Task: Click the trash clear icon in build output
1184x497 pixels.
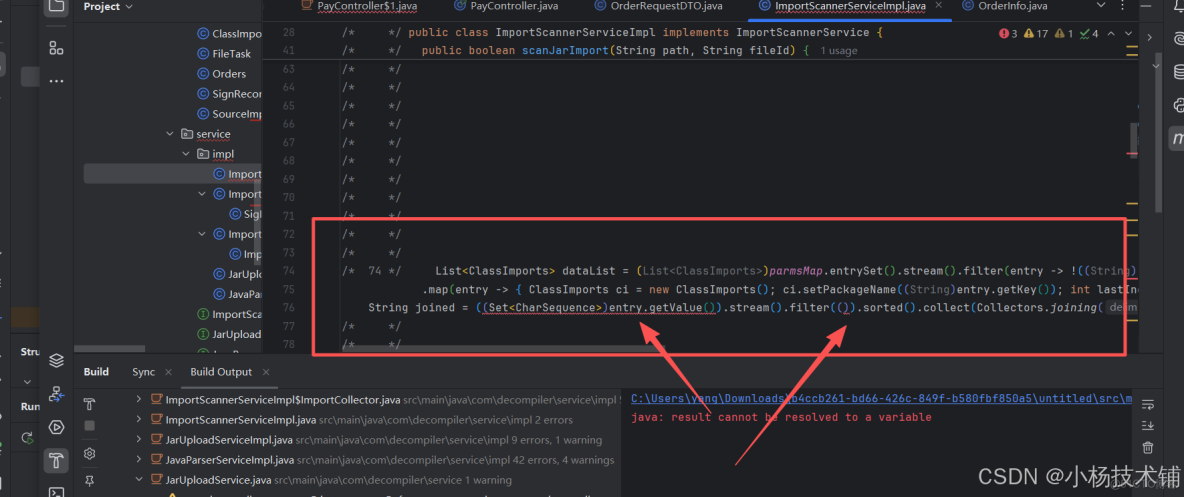Action: 1148,447
